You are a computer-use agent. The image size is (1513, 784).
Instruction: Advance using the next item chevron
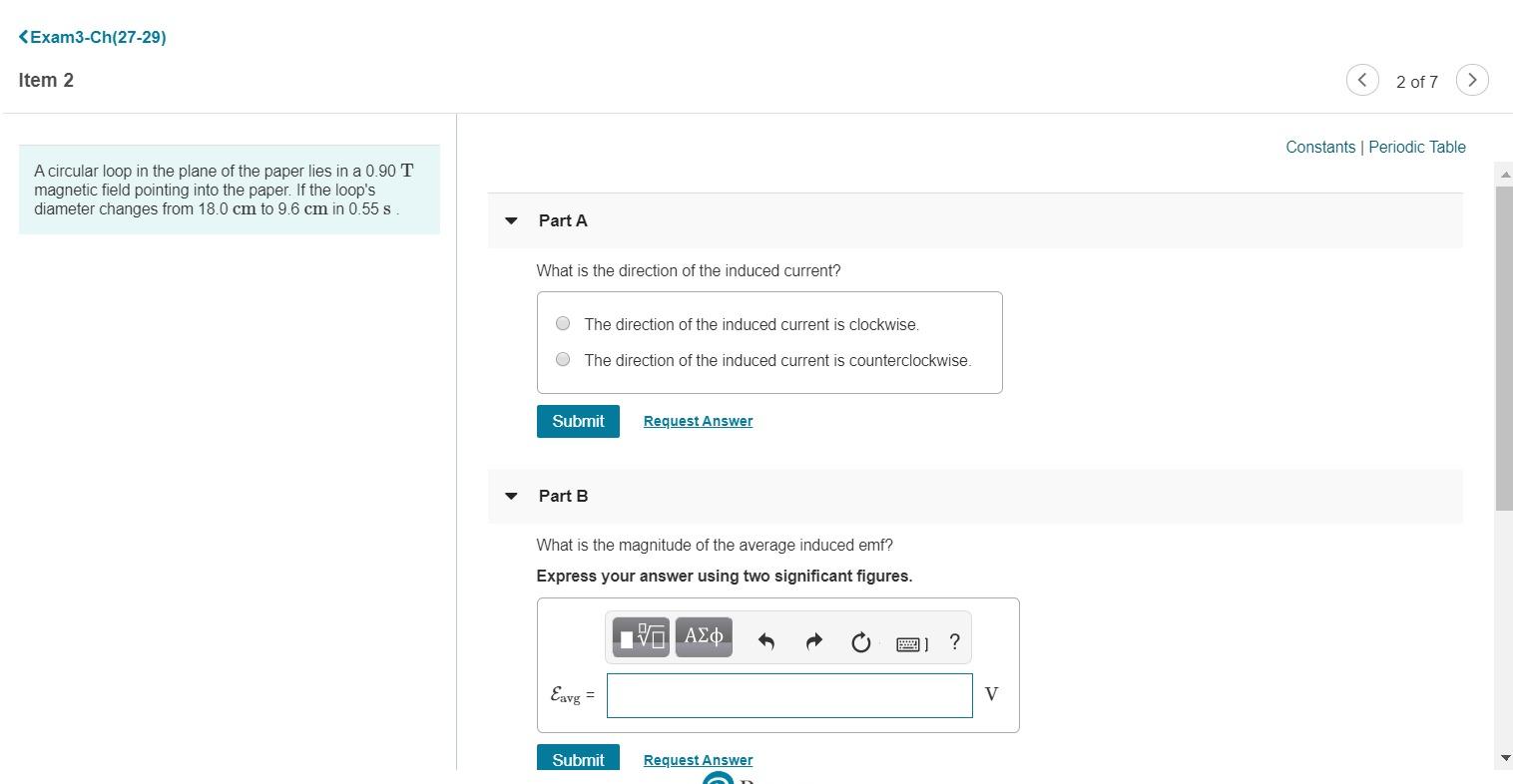1472,80
